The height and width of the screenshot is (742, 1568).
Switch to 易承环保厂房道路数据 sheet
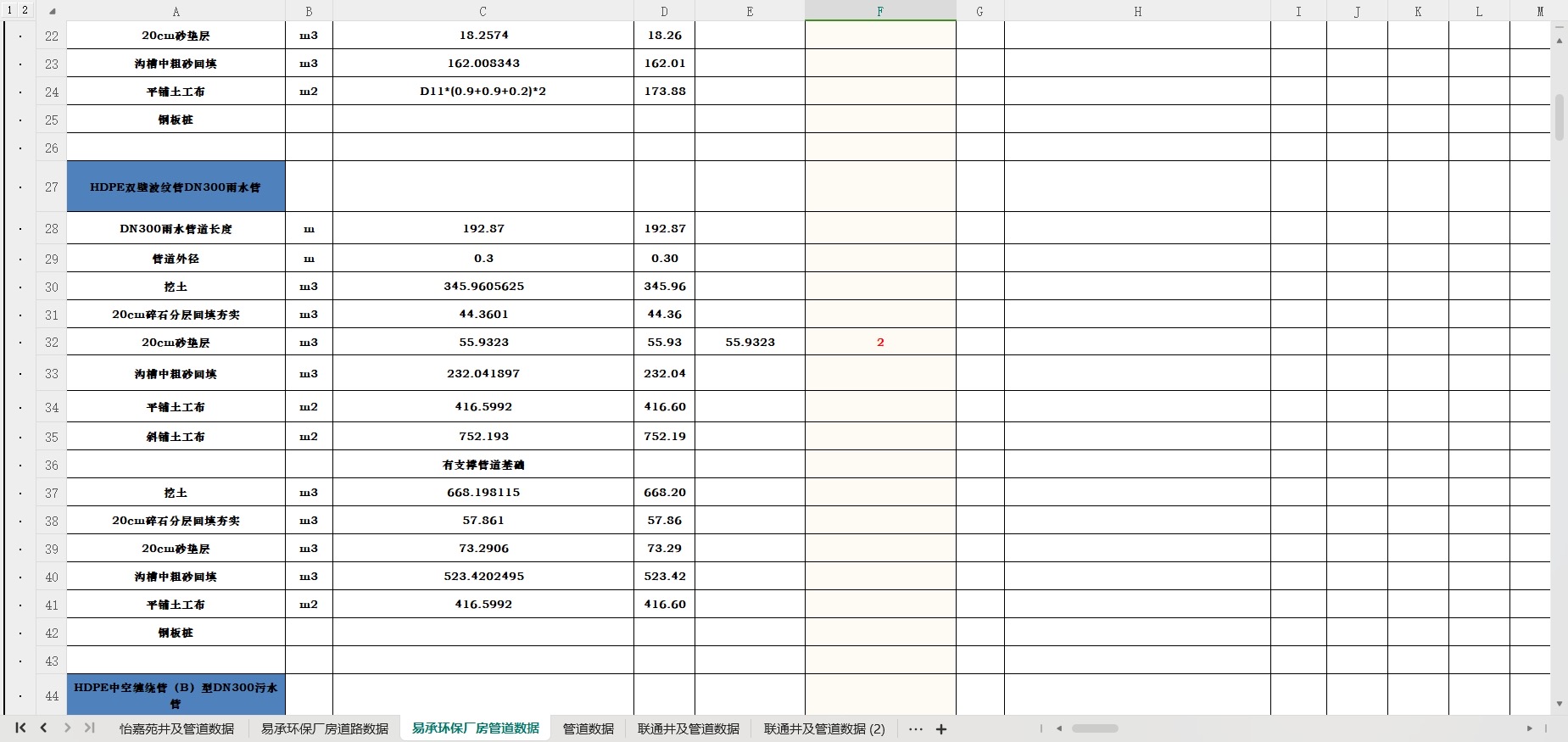(325, 728)
